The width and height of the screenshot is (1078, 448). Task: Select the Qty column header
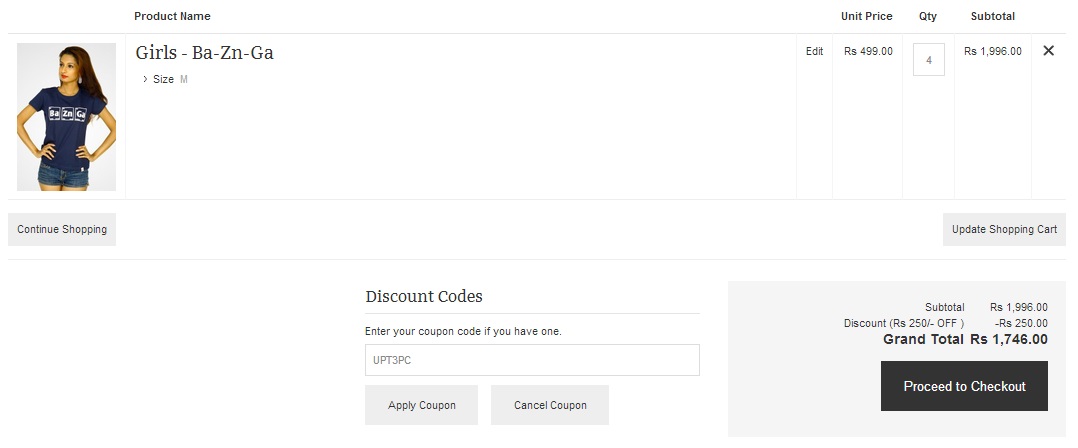[928, 16]
